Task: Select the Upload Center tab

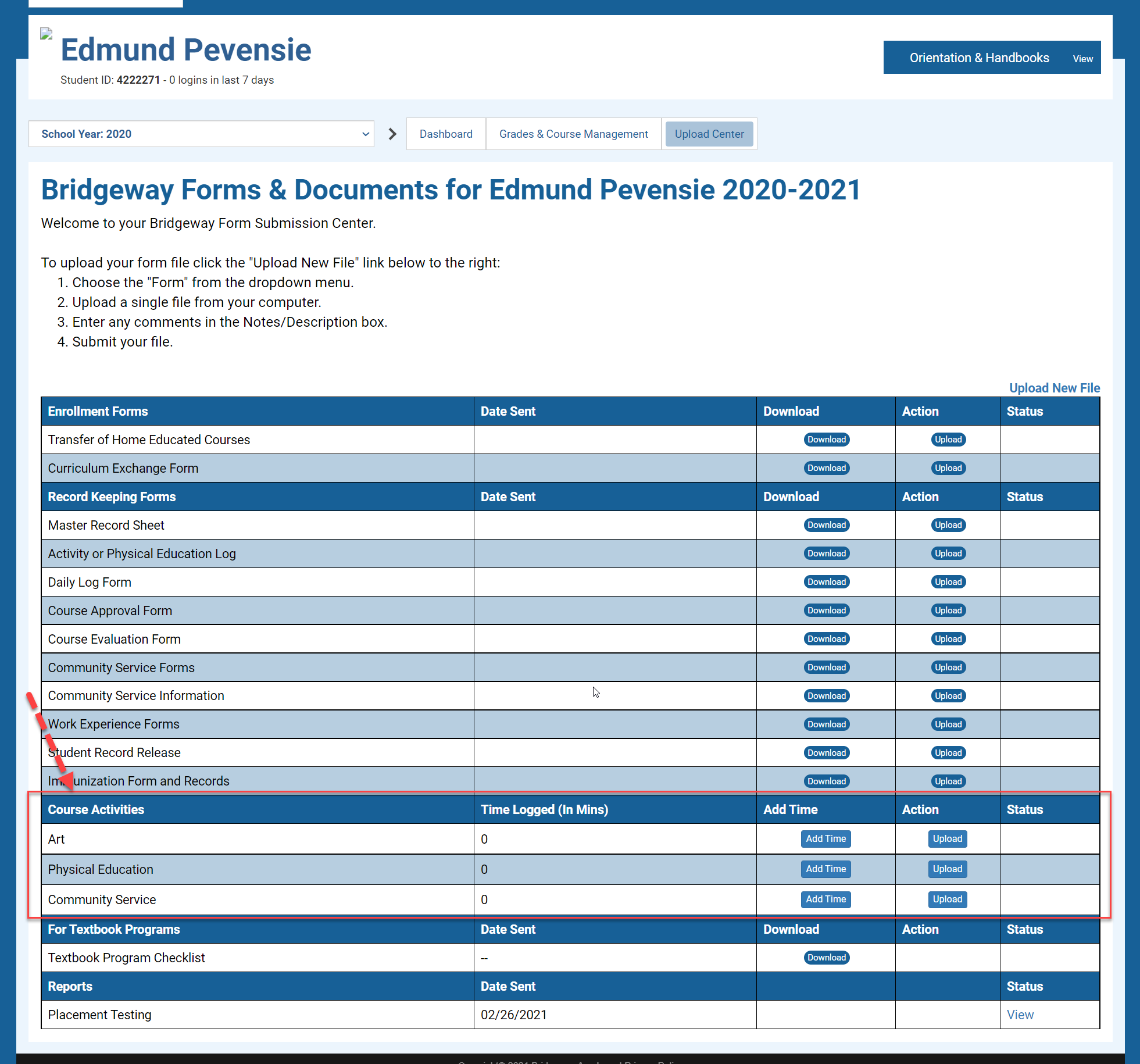Action: click(x=709, y=134)
